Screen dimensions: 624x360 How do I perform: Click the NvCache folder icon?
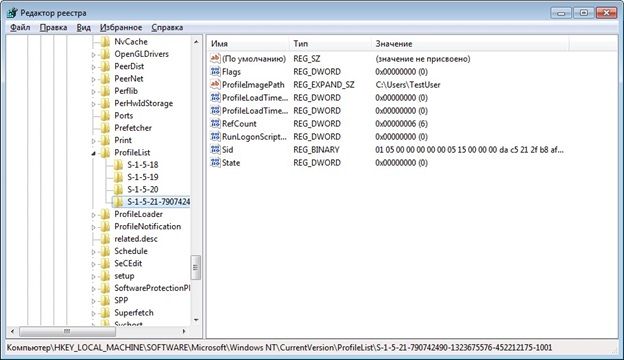point(105,42)
